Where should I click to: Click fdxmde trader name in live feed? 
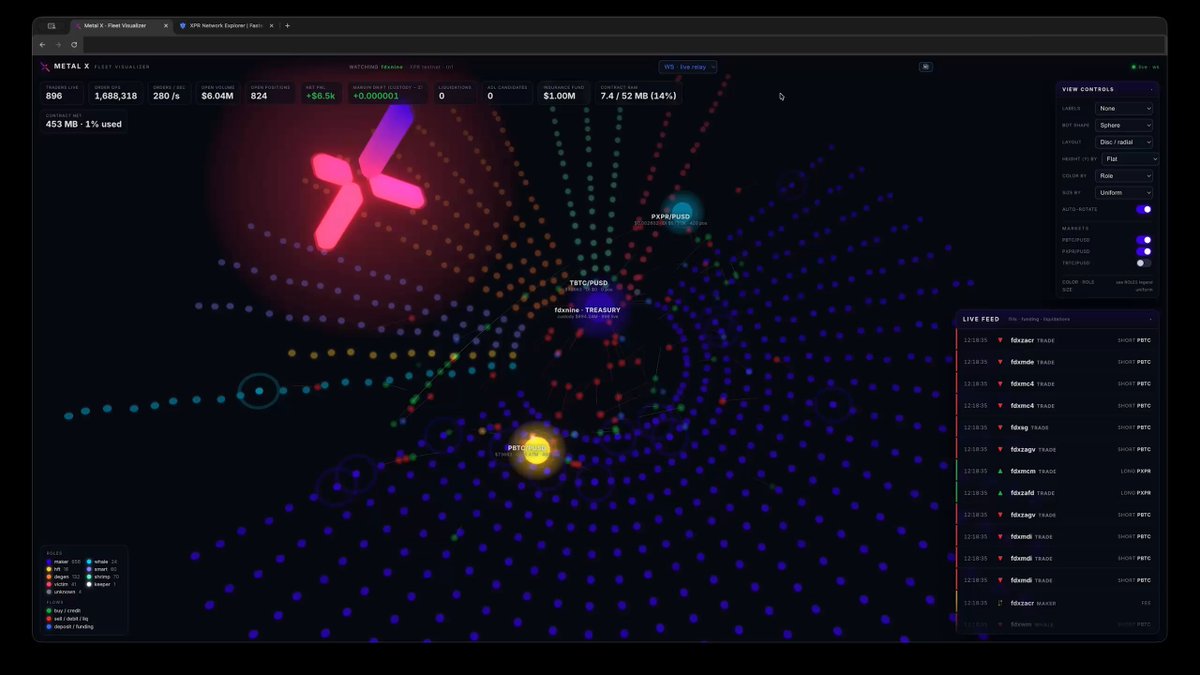[x=1022, y=362]
